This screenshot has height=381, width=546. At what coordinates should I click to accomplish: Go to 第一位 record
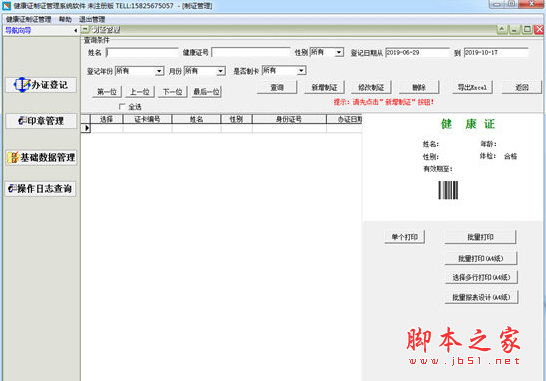(107, 92)
